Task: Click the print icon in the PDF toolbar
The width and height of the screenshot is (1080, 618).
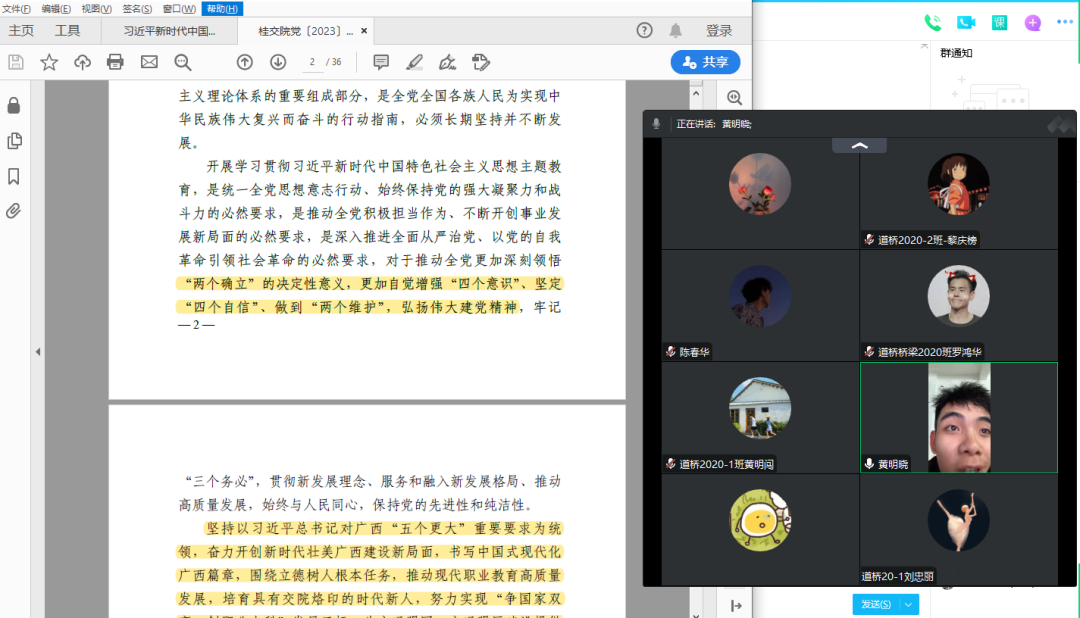Action: pyautogui.click(x=115, y=62)
